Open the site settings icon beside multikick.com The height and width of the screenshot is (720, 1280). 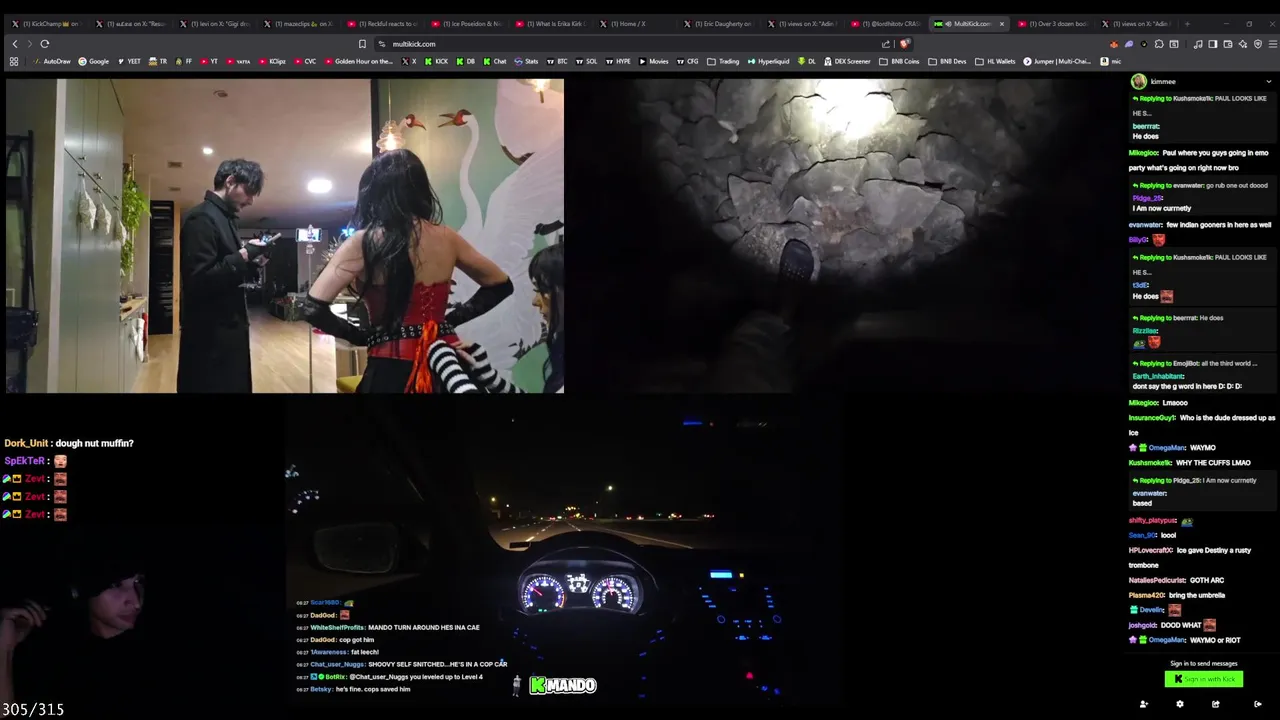(x=381, y=44)
